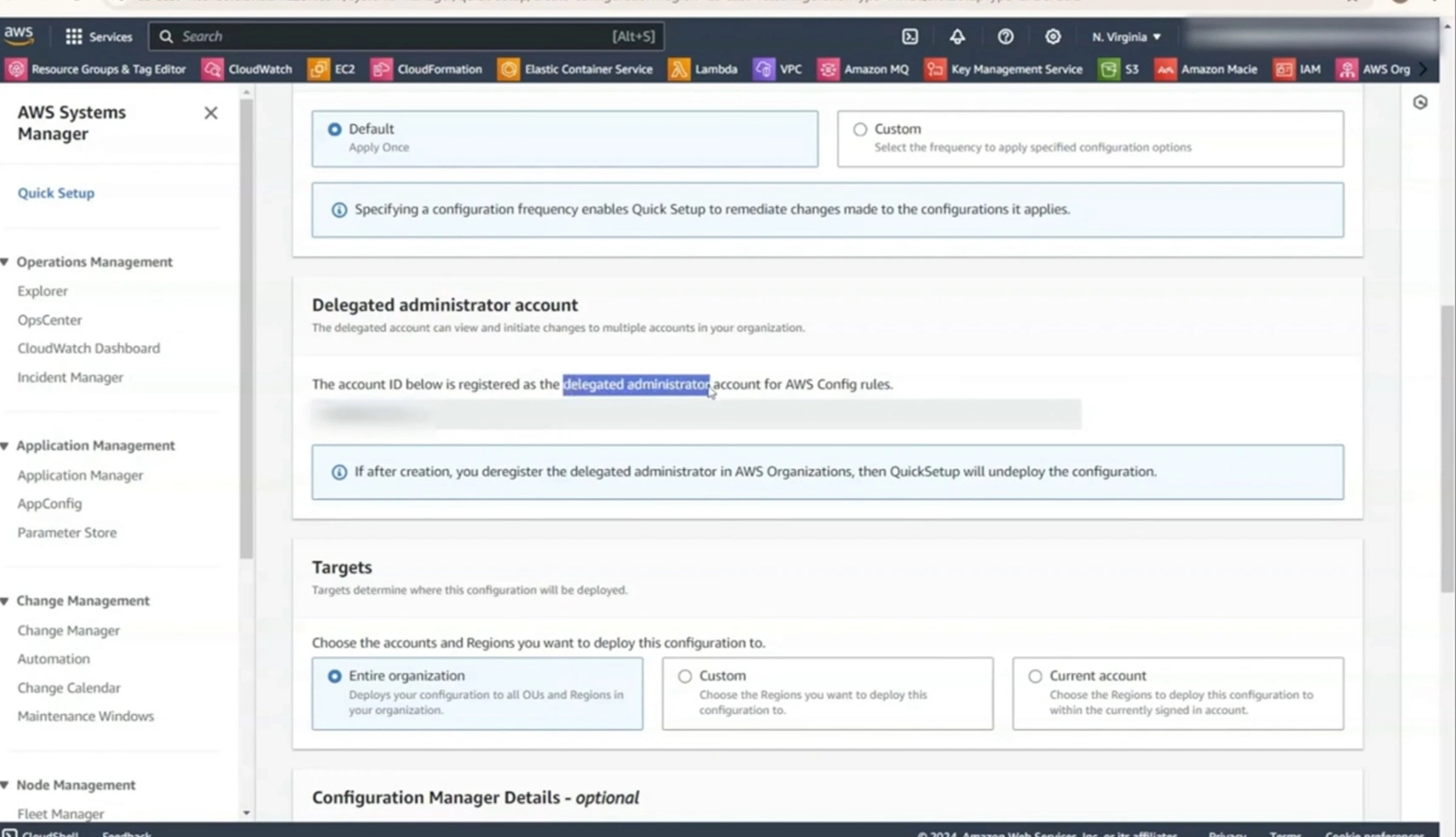Open the Parameter Store page
The height and width of the screenshot is (837, 1456).
pos(66,532)
